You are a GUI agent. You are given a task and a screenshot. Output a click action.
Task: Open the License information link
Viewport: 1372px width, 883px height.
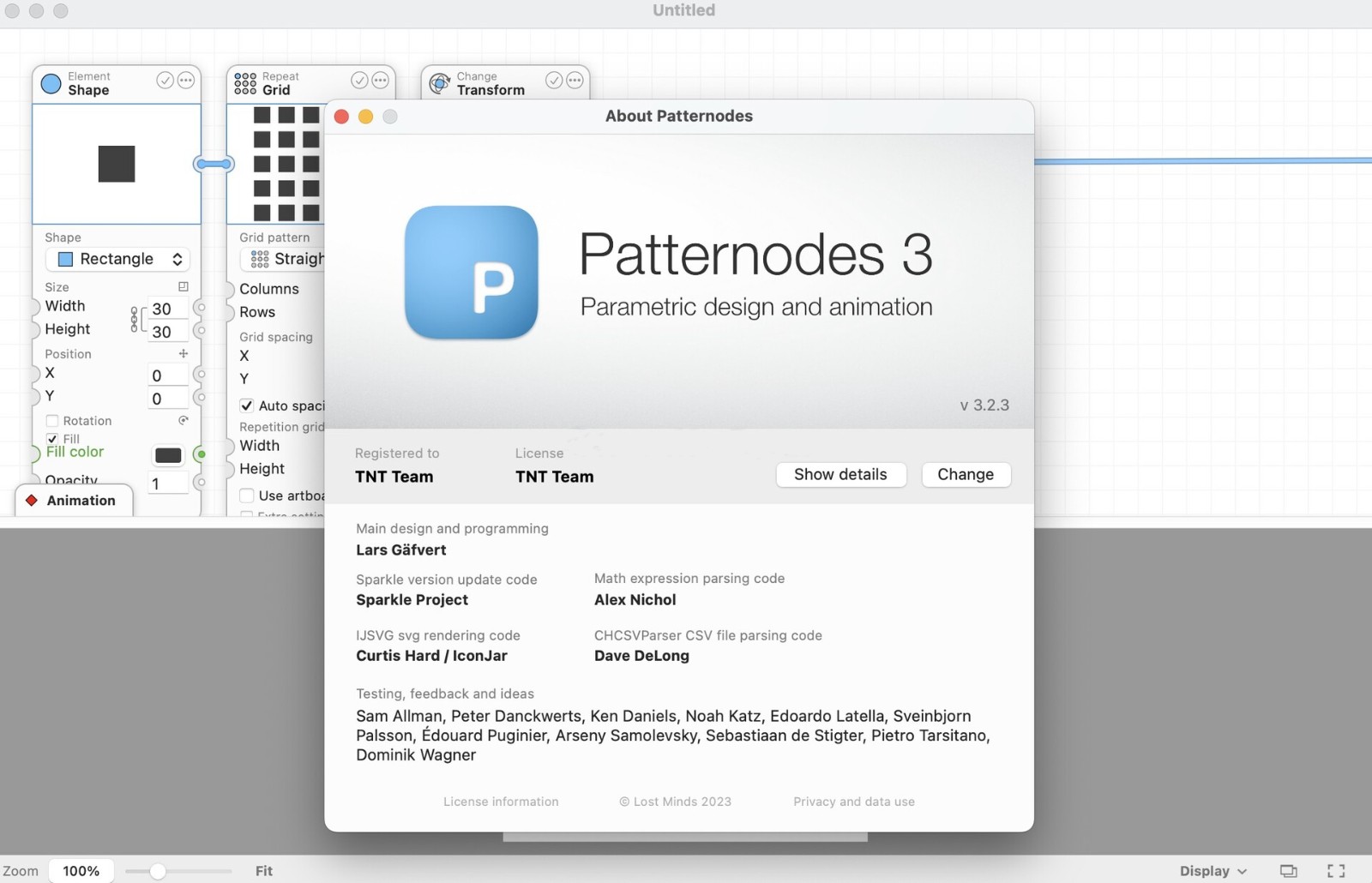(501, 802)
